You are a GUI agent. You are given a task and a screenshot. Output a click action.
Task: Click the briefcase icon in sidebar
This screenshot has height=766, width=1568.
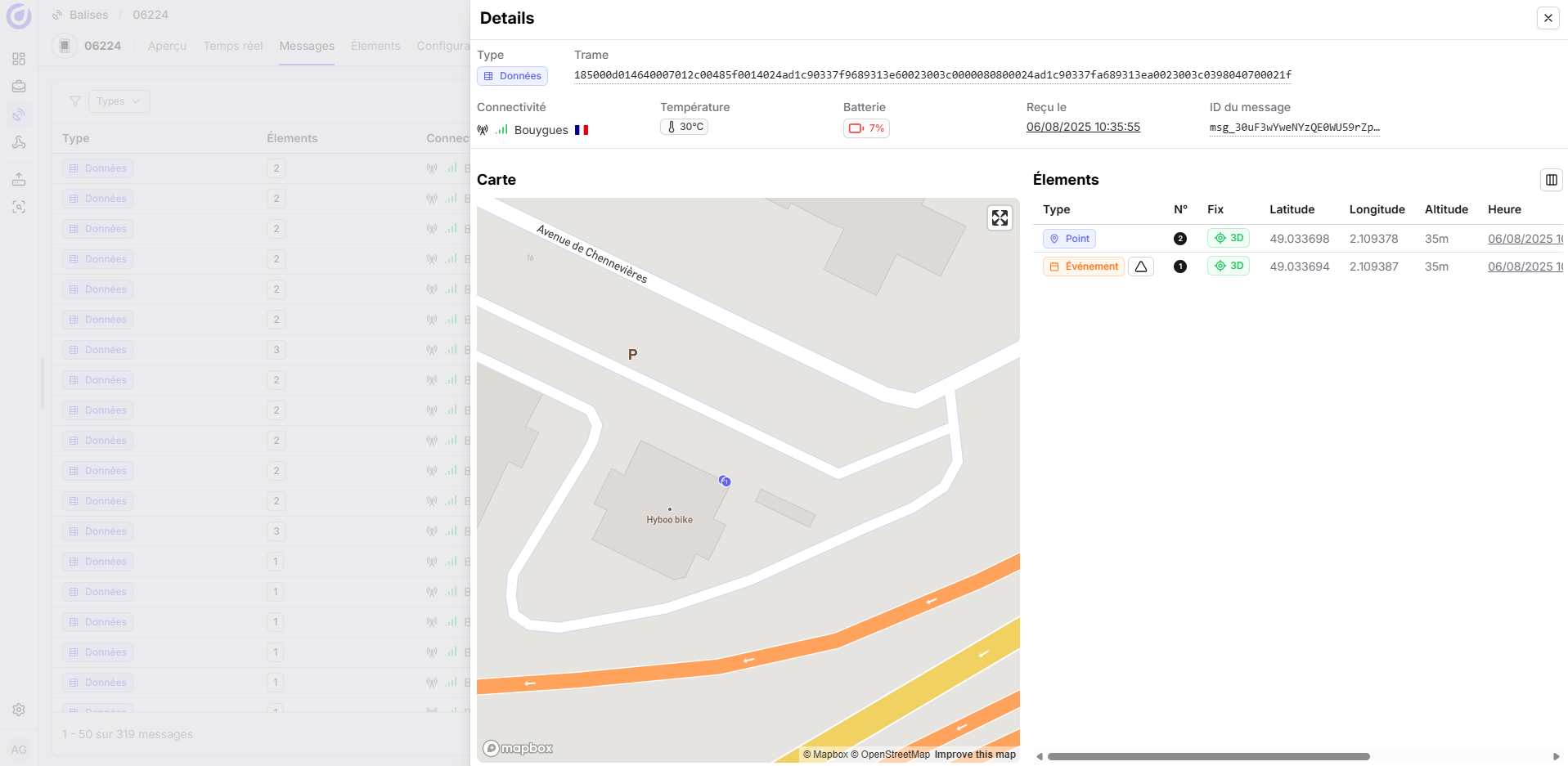click(19, 87)
